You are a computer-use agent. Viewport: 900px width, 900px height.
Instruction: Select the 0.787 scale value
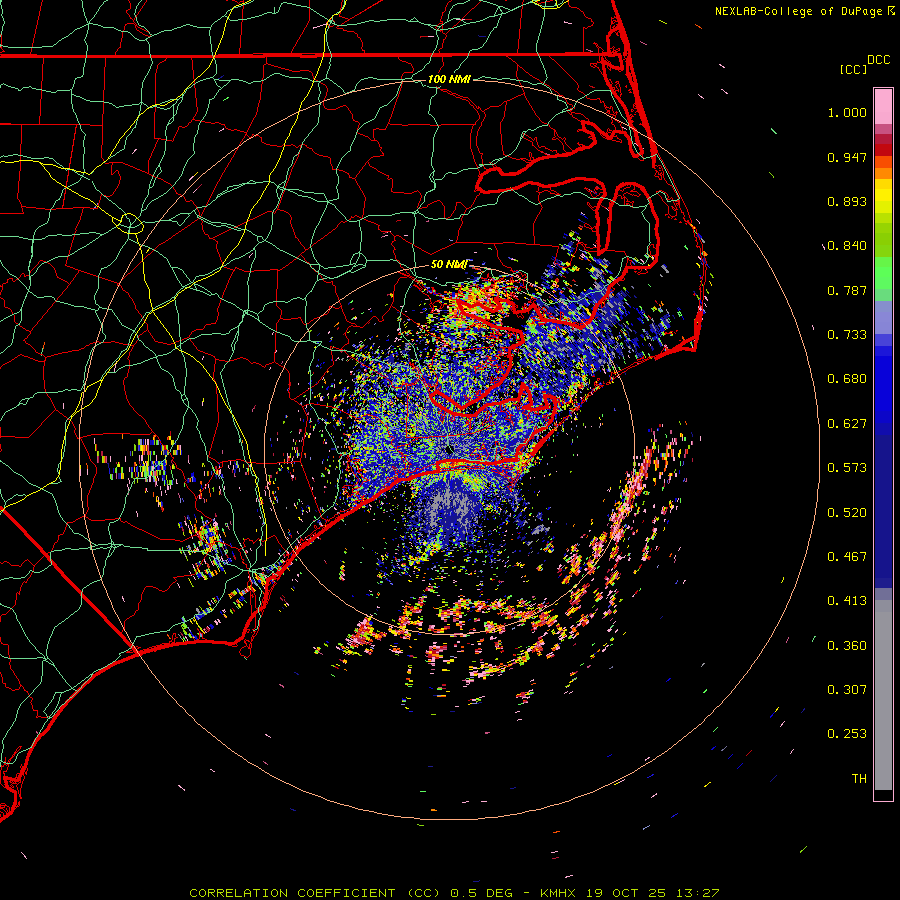(x=847, y=290)
